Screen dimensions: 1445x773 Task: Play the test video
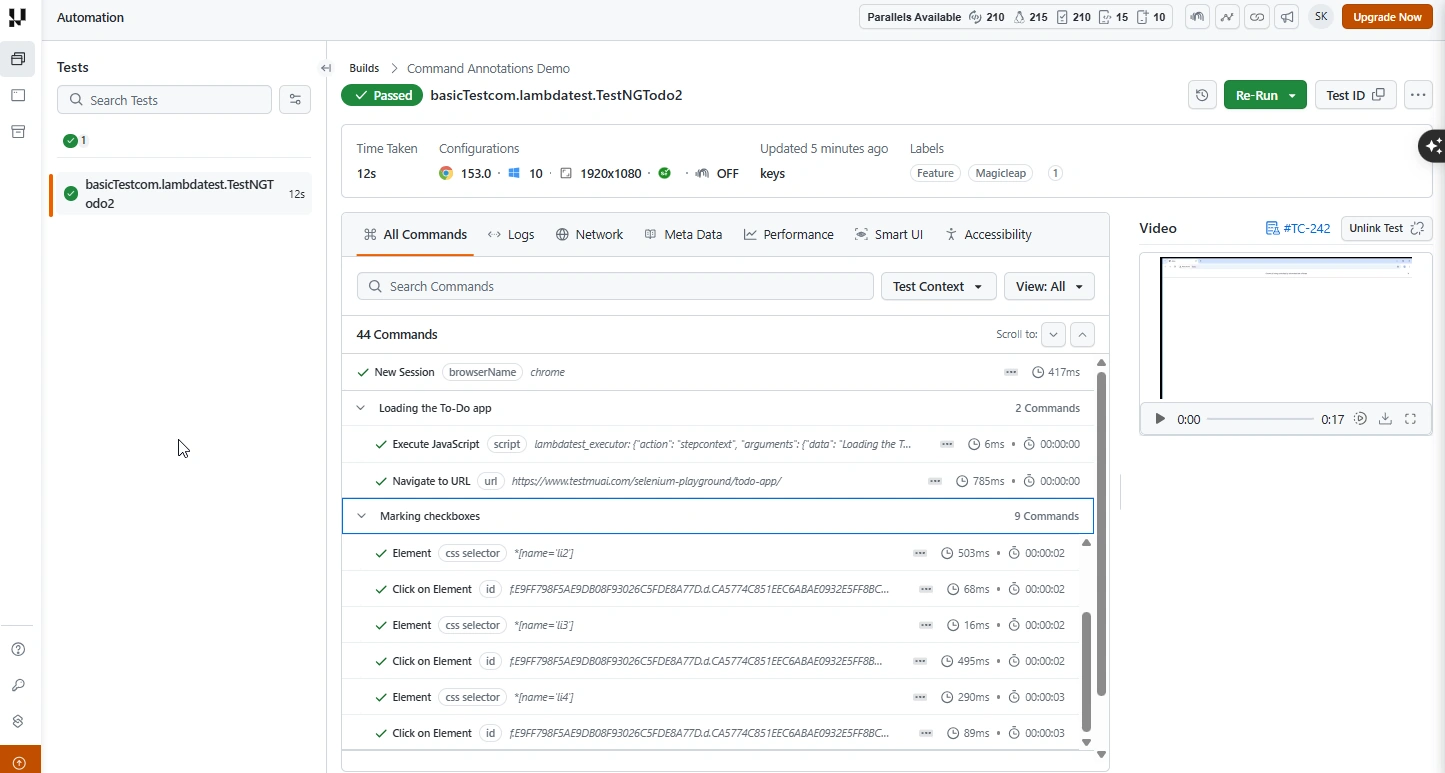(x=1160, y=419)
